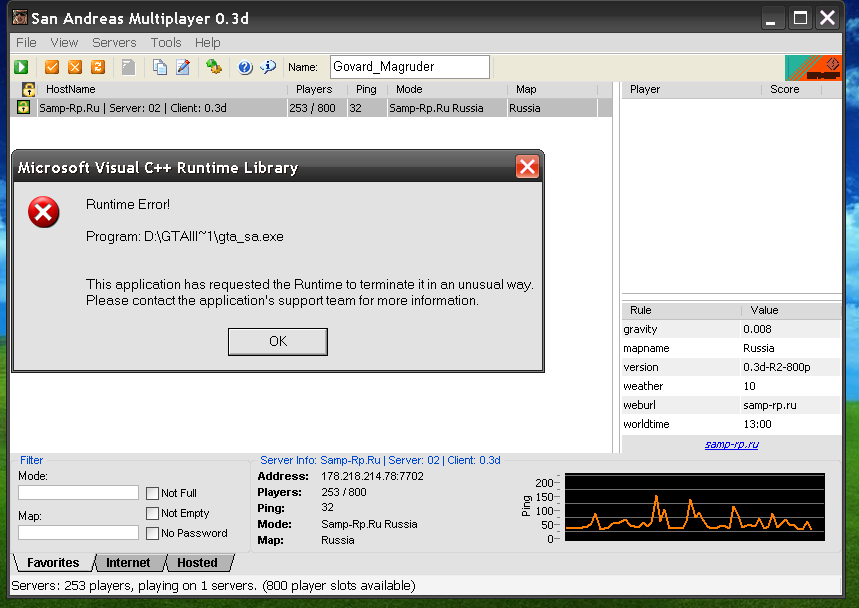Image resolution: width=859 pixels, height=608 pixels.
Task: Click the Player column header
Action: click(691, 89)
